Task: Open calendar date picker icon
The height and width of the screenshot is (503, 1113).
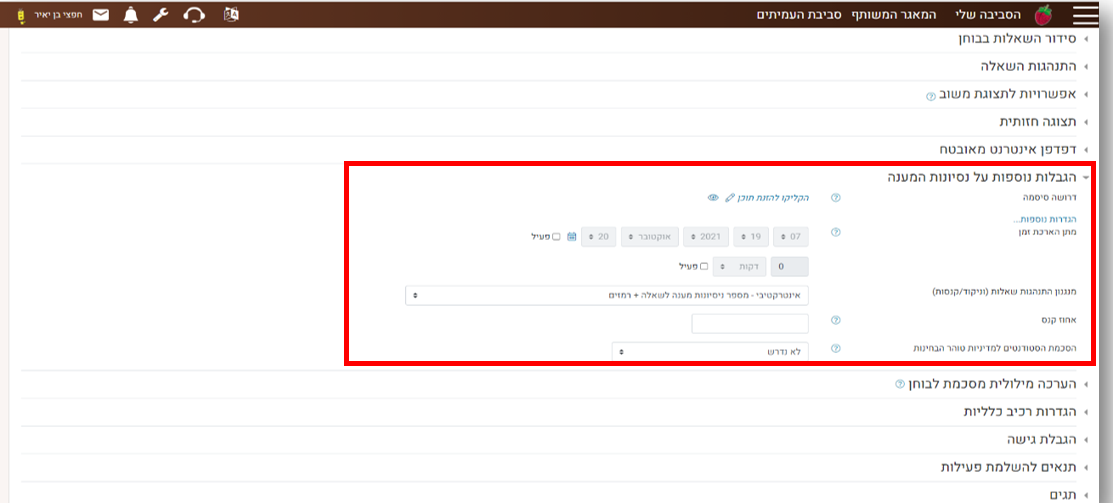Action: [572, 237]
